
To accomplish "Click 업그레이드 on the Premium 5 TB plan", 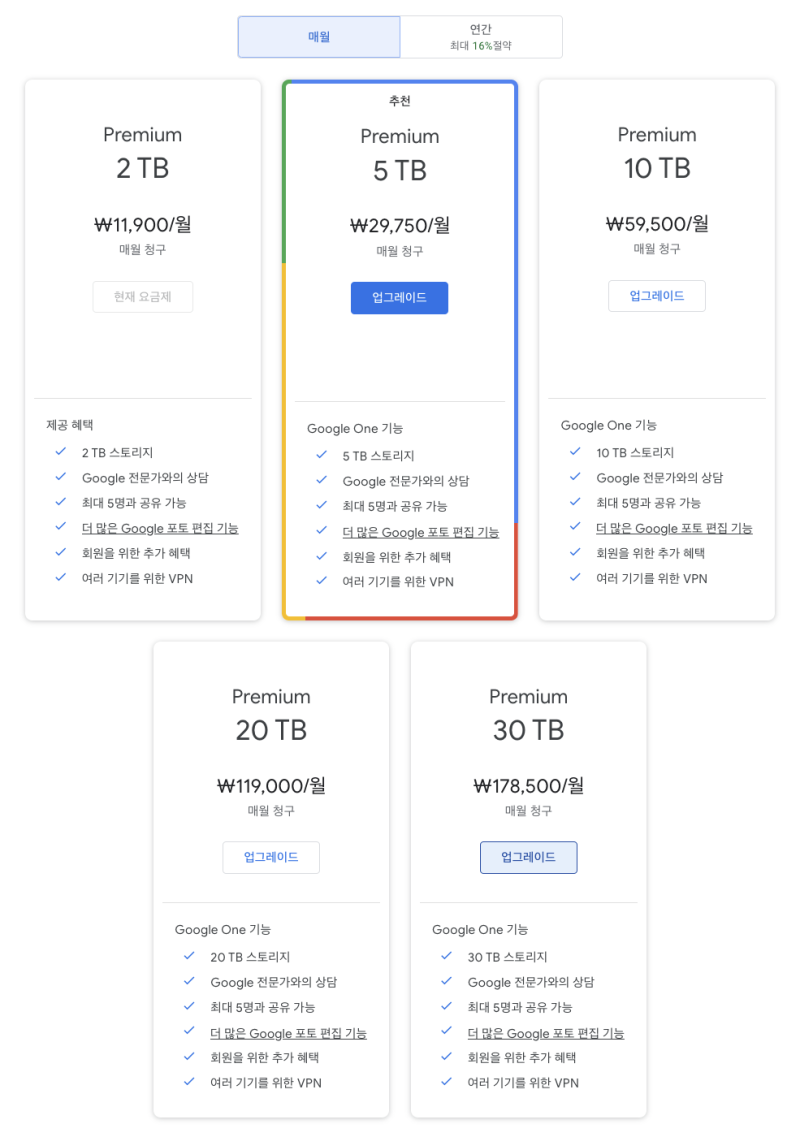I will [x=399, y=297].
